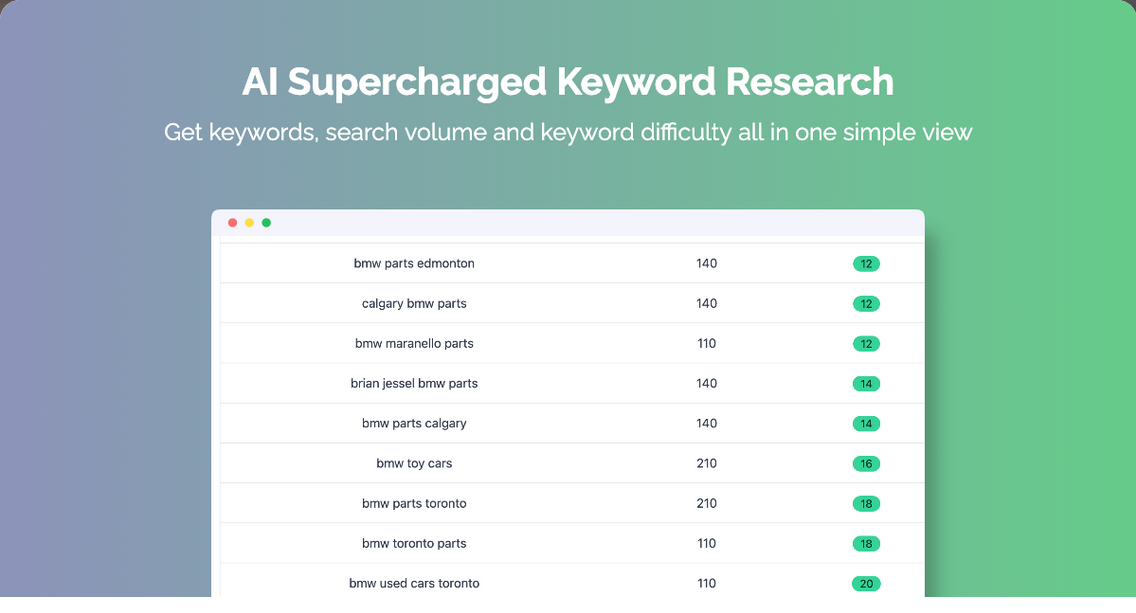
Task: Select the 'bmw parts toronto' keyword
Action: point(414,503)
